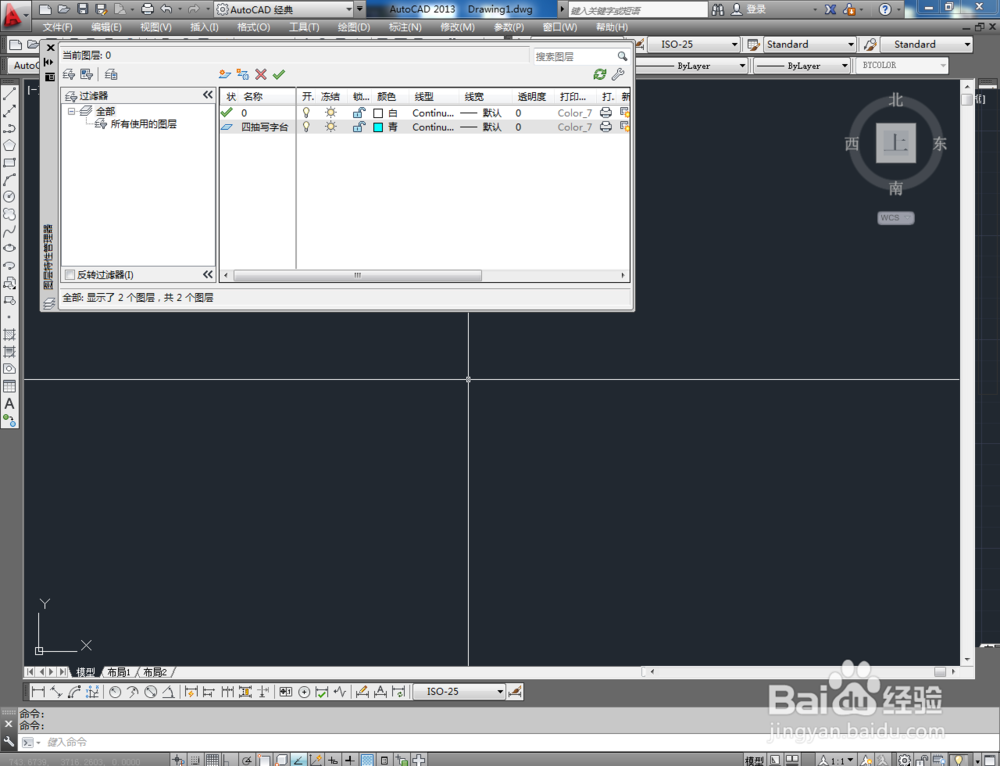Check the 反转过滤器 checkbox

pyautogui.click(x=70, y=275)
